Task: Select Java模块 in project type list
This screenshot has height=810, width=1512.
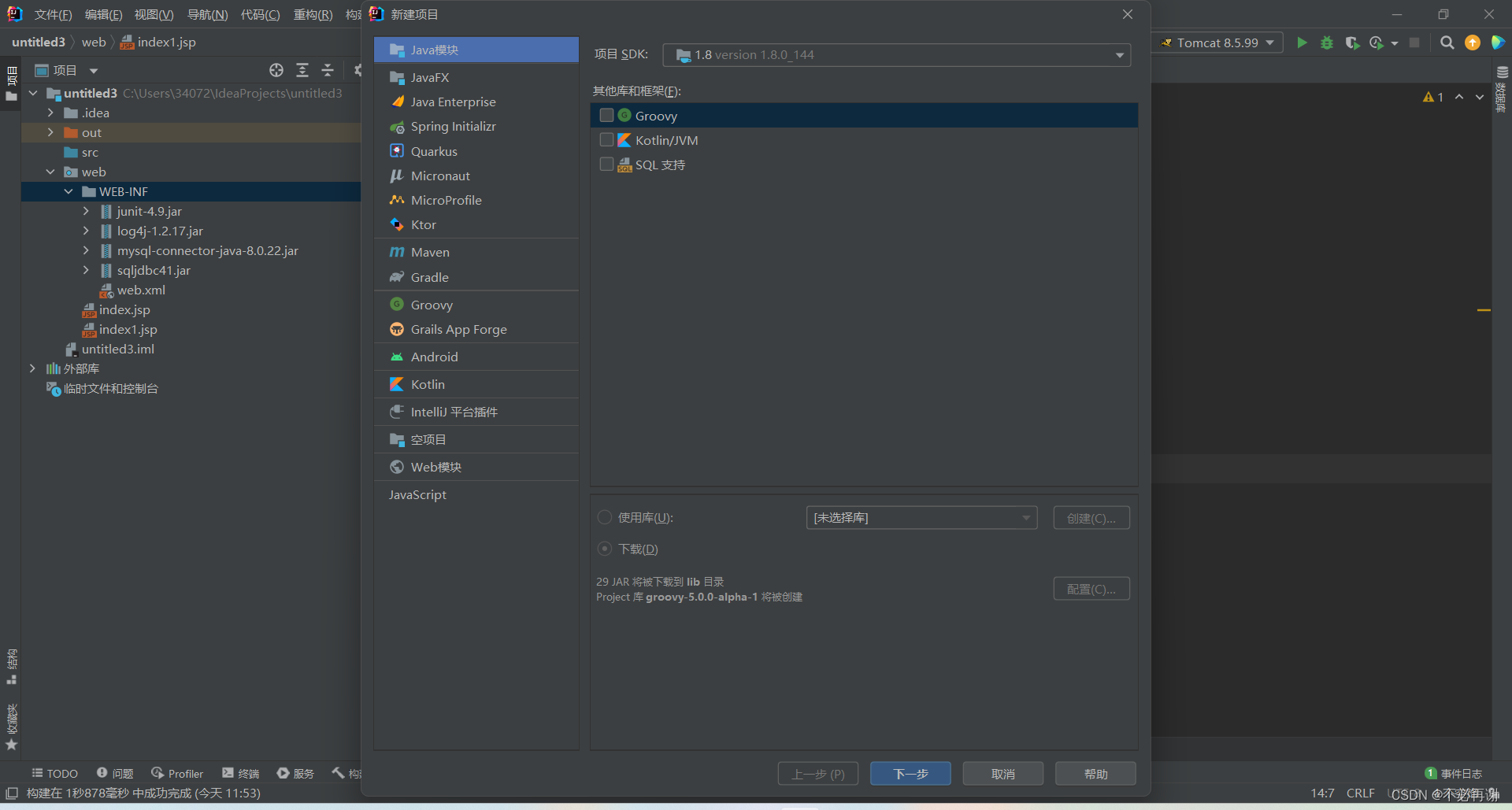Action: click(476, 50)
